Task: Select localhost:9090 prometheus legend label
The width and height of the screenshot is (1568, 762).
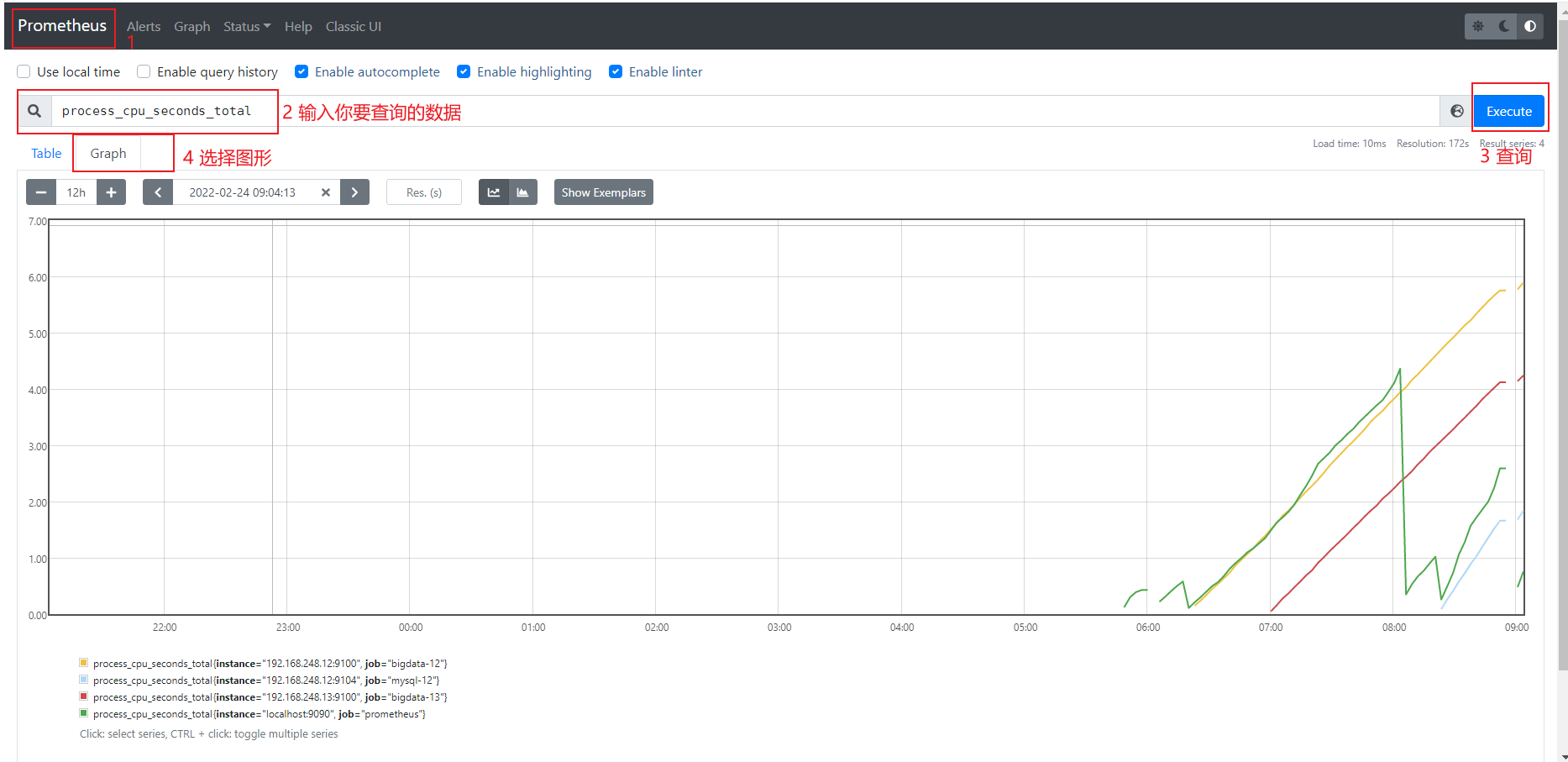Action: click(260, 714)
